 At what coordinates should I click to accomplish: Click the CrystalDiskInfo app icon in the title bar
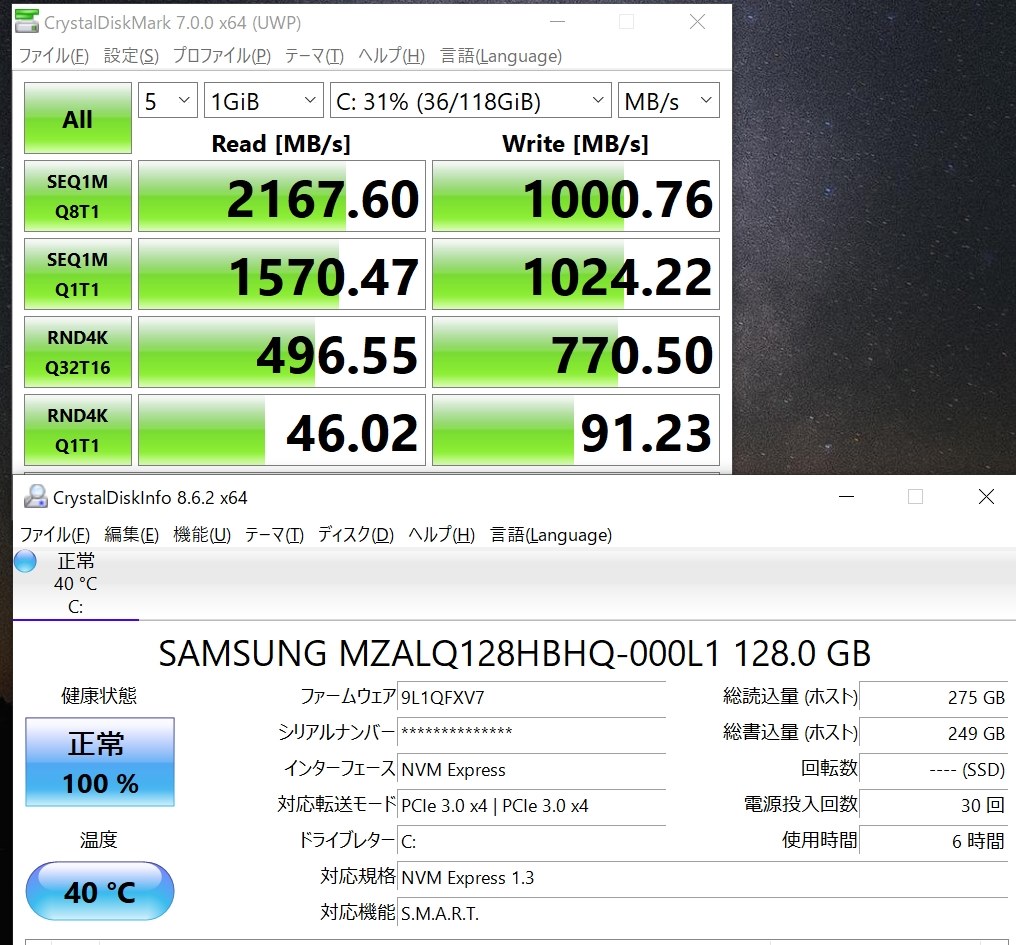click(34, 496)
